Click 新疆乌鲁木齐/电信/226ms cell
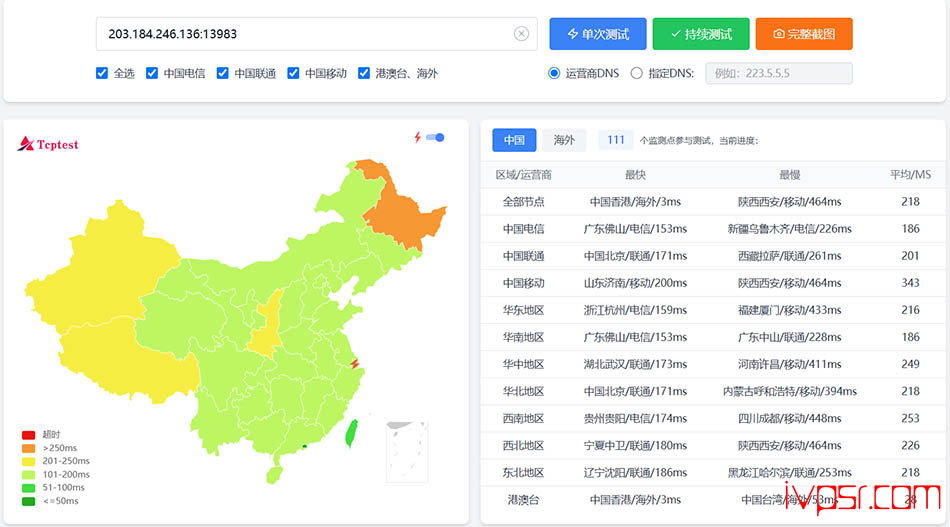 pos(789,229)
